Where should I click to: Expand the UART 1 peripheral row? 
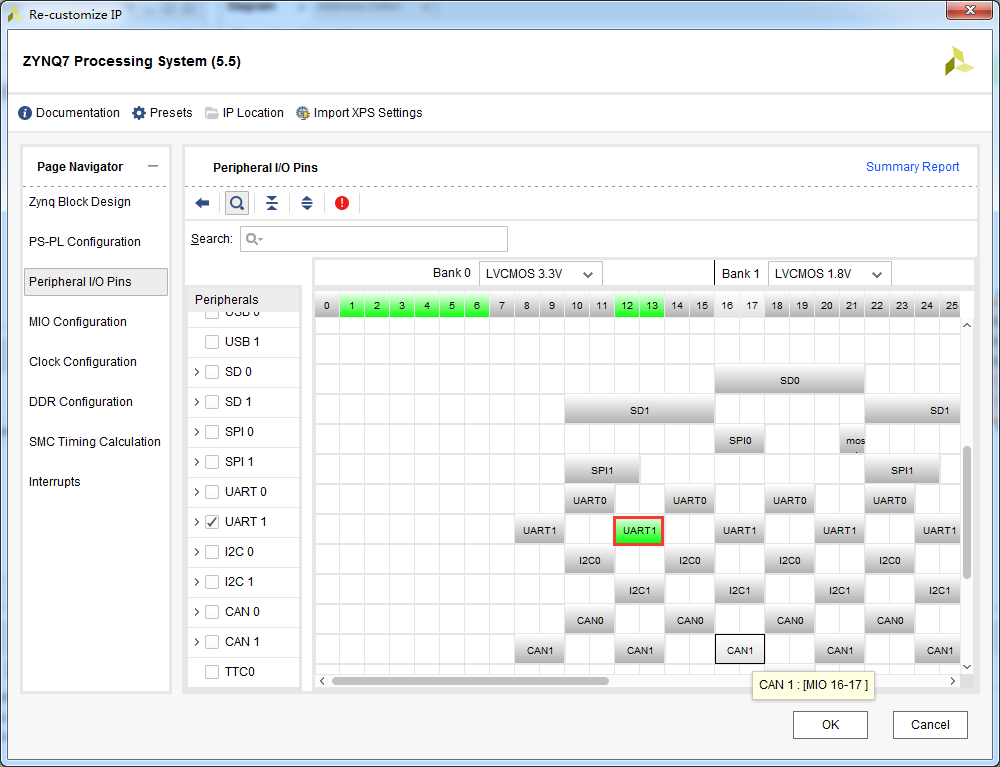(196, 522)
